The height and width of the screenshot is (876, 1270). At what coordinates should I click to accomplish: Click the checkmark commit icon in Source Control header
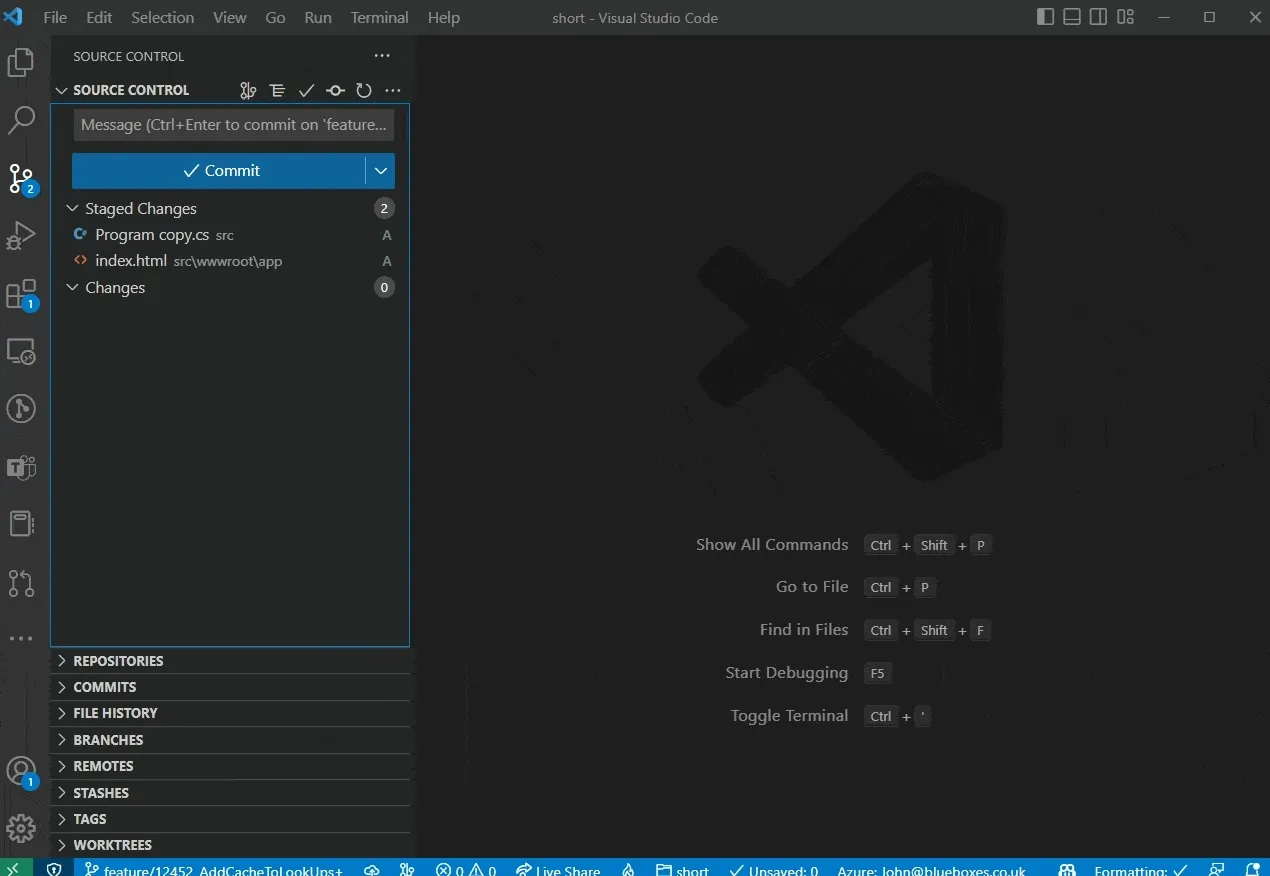coord(306,90)
